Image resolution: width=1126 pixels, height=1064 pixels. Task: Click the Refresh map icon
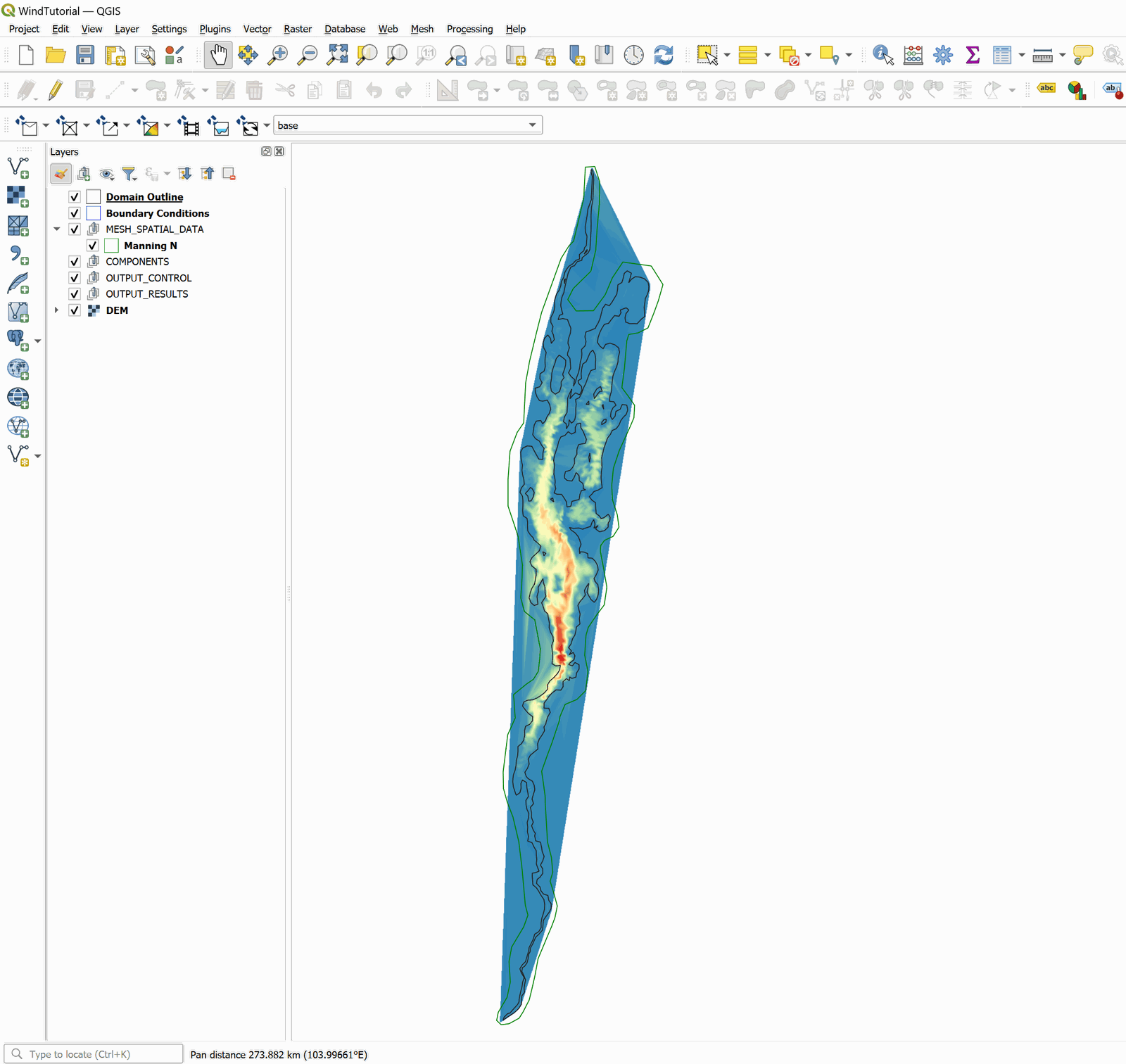pyautogui.click(x=663, y=55)
